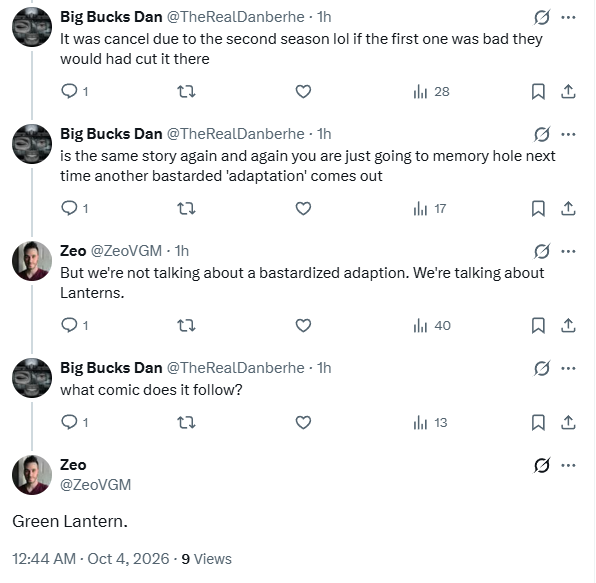Like the "what comic does it follow?" tweet

pos(303,423)
